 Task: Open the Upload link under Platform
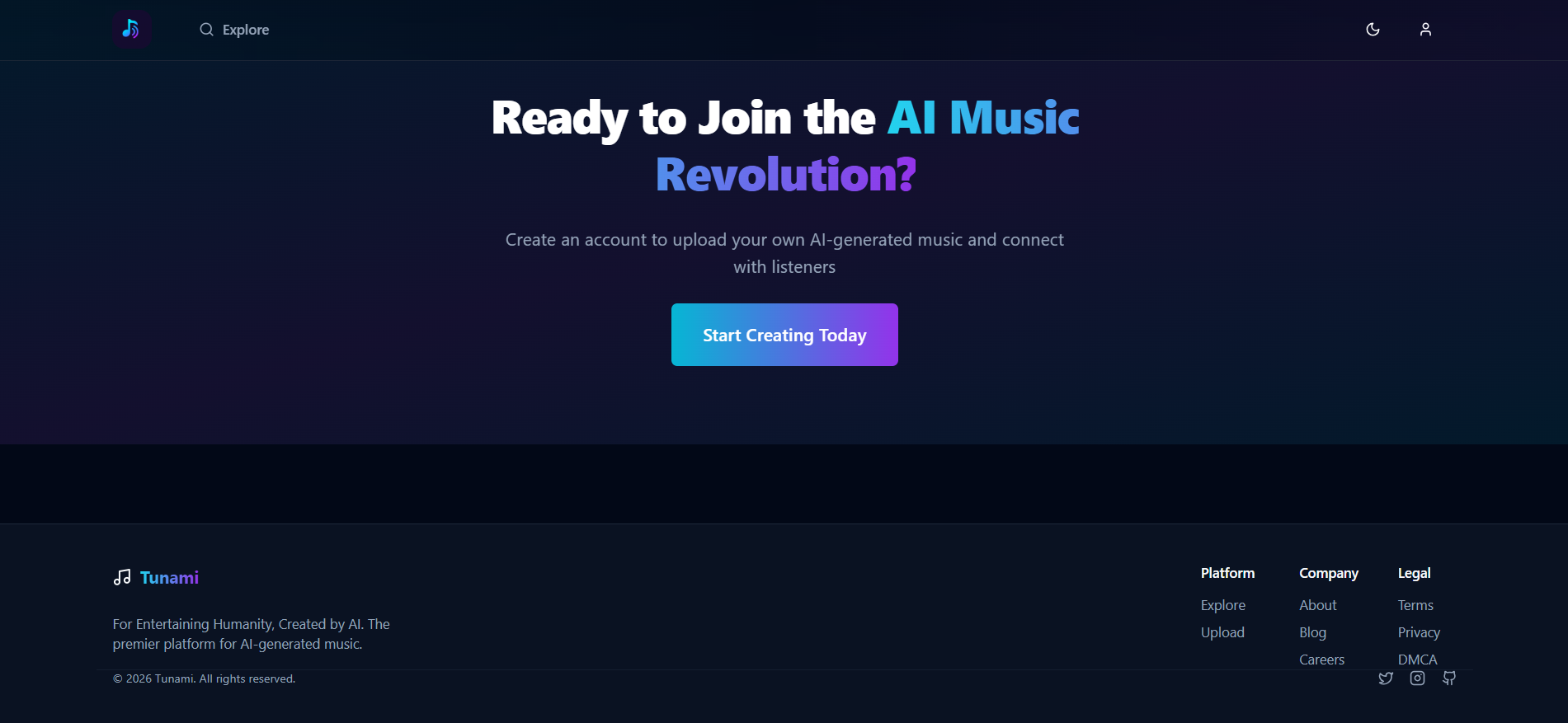(x=1222, y=632)
